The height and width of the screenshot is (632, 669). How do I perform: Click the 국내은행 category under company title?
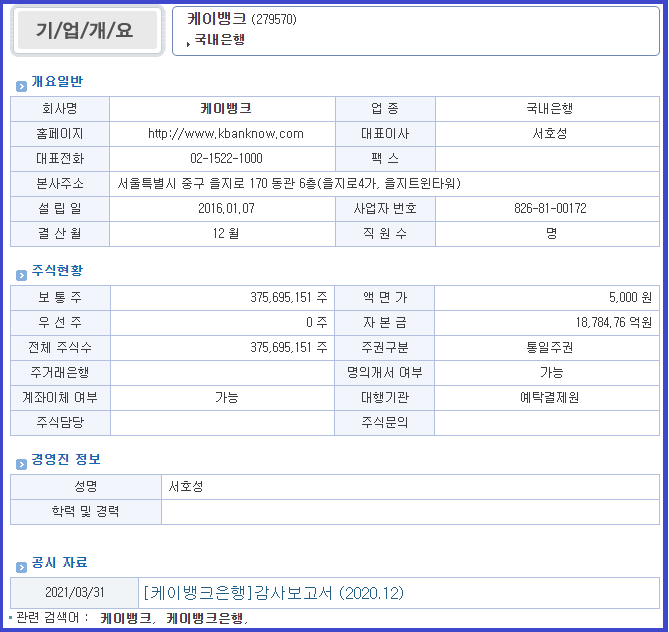click(x=219, y=39)
